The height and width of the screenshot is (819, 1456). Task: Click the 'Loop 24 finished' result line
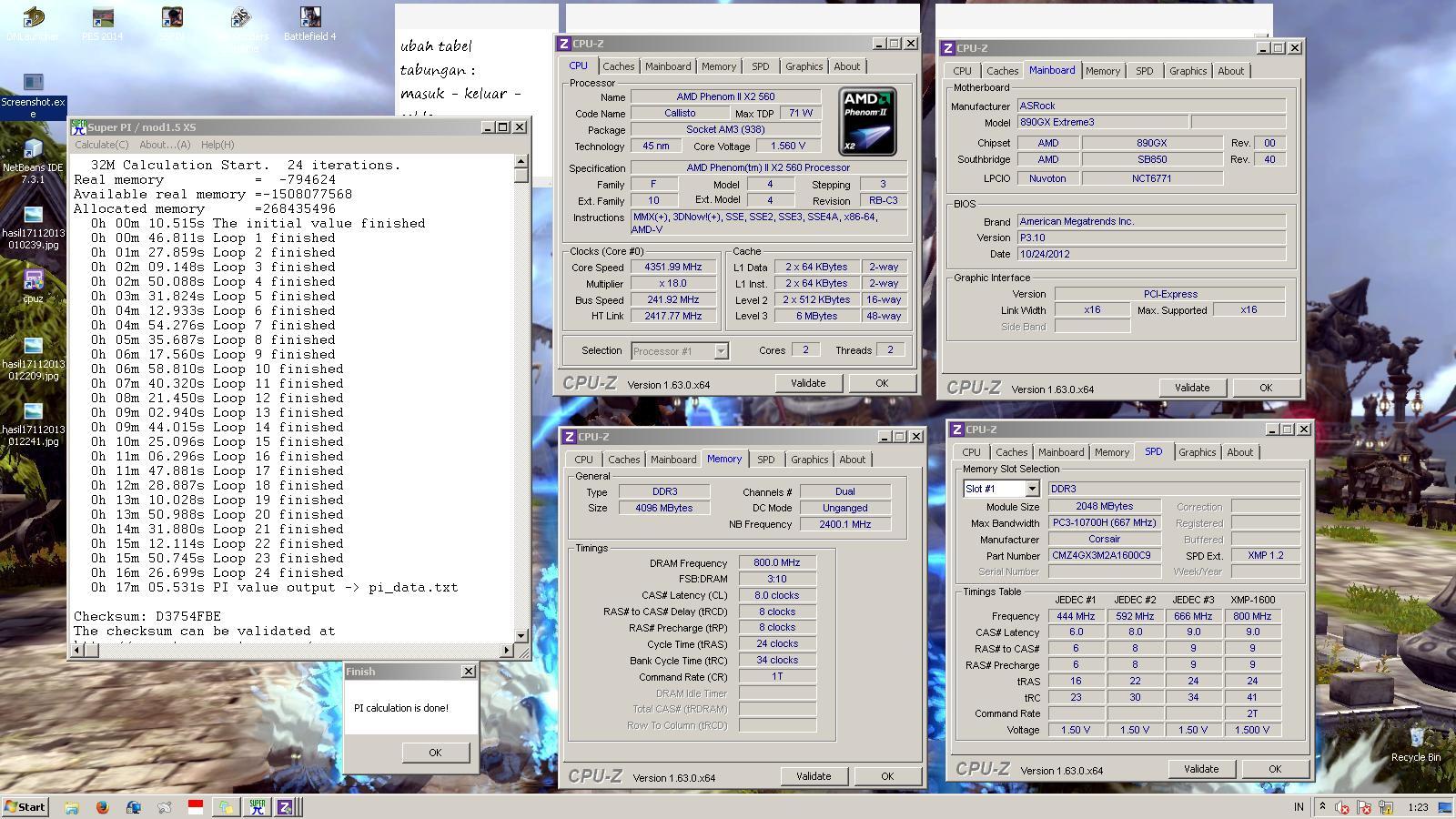pos(217,572)
